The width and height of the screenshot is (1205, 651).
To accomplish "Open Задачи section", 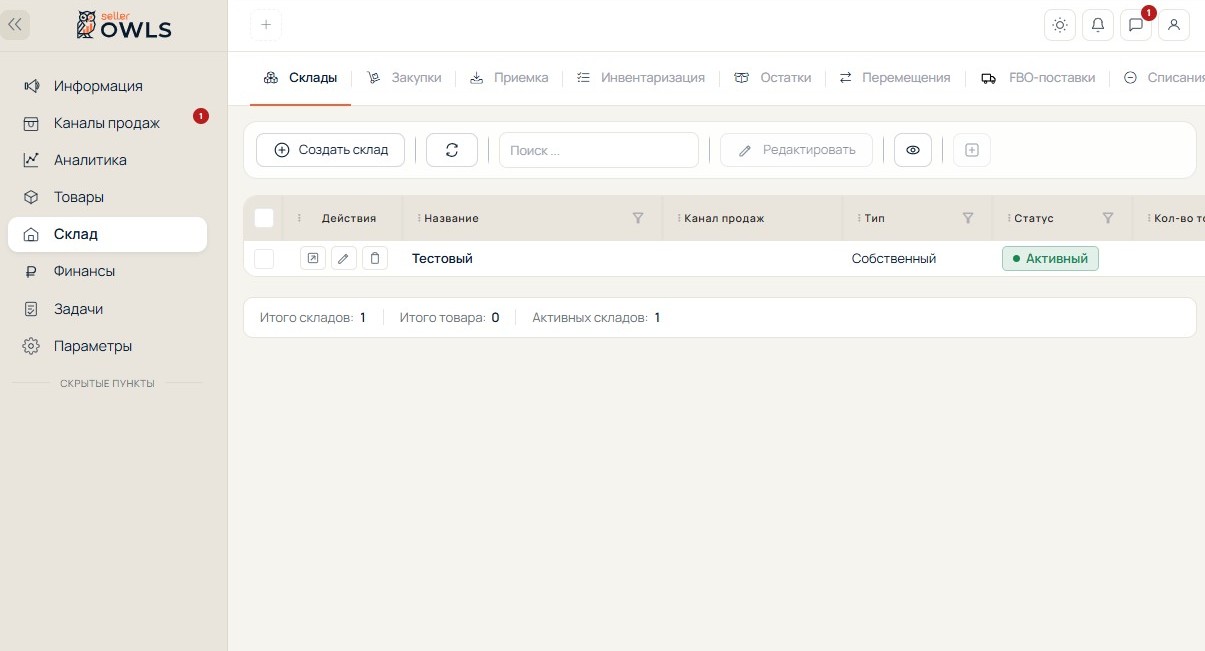I will coord(107,309).
